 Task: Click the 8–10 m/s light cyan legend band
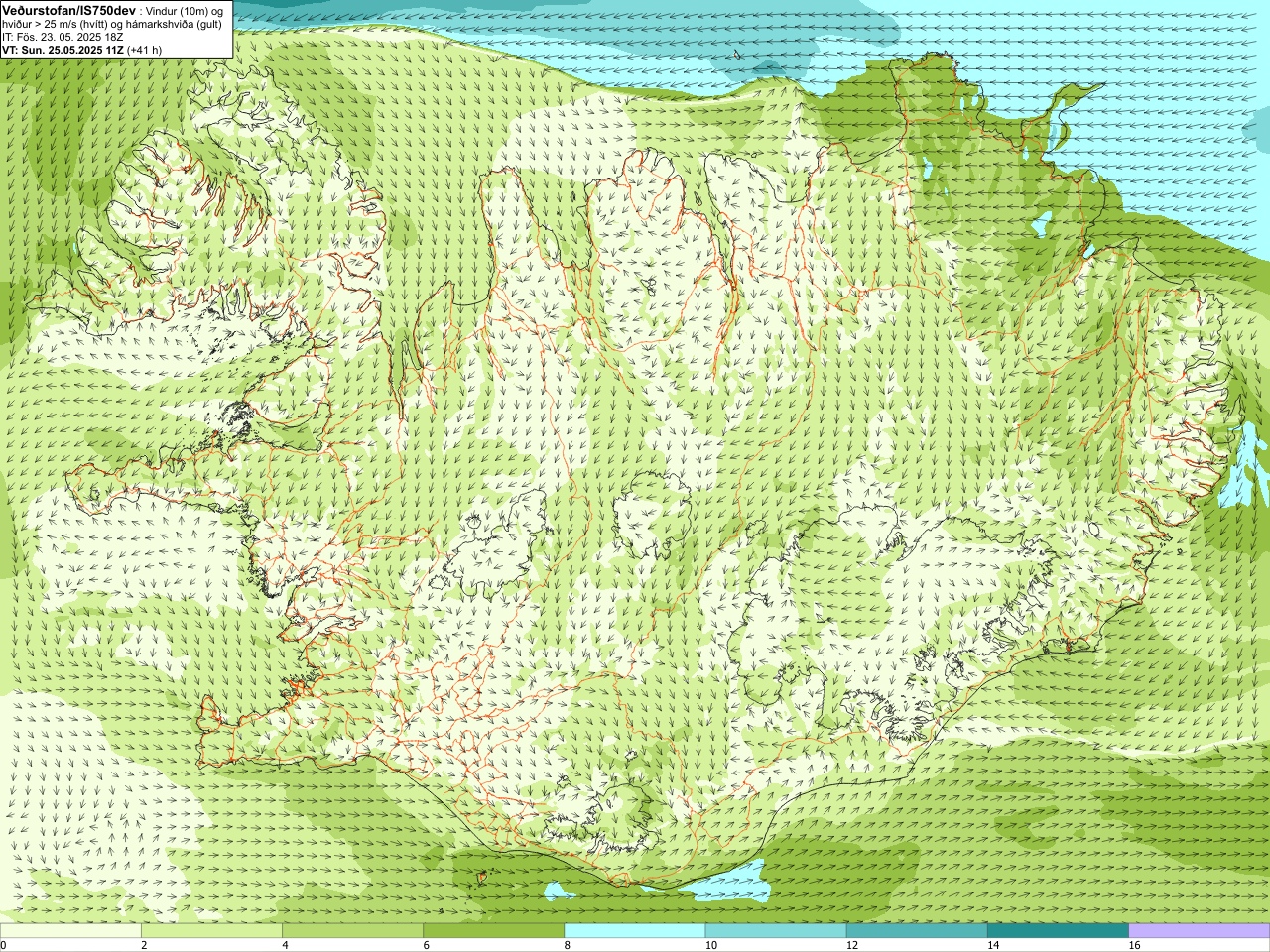[x=635, y=931]
